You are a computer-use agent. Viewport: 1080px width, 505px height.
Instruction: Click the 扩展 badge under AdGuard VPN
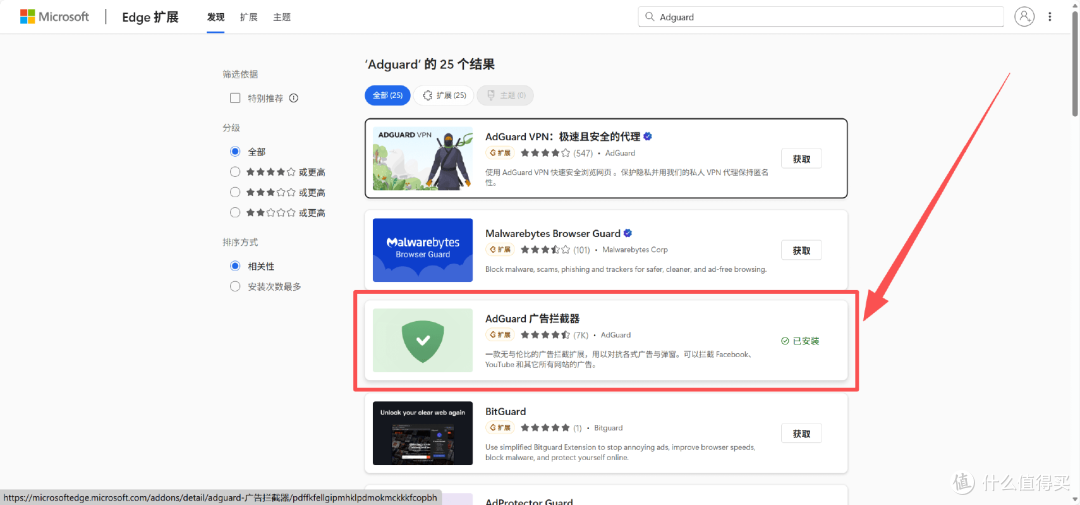[500, 153]
